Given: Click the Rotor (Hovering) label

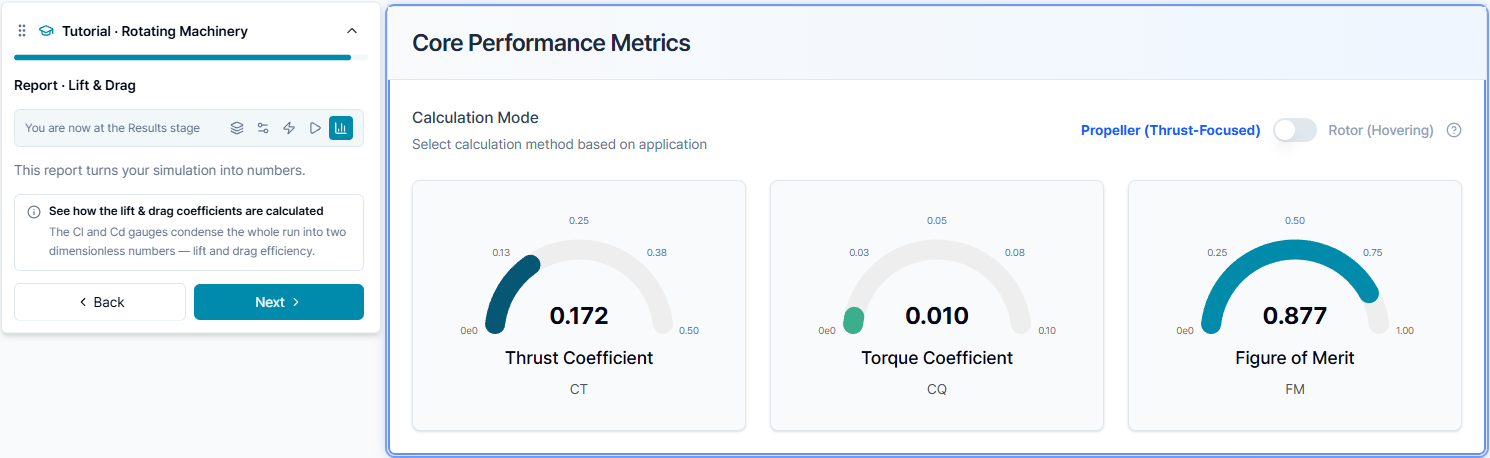Looking at the screenshot, I should click(1381, 130).
